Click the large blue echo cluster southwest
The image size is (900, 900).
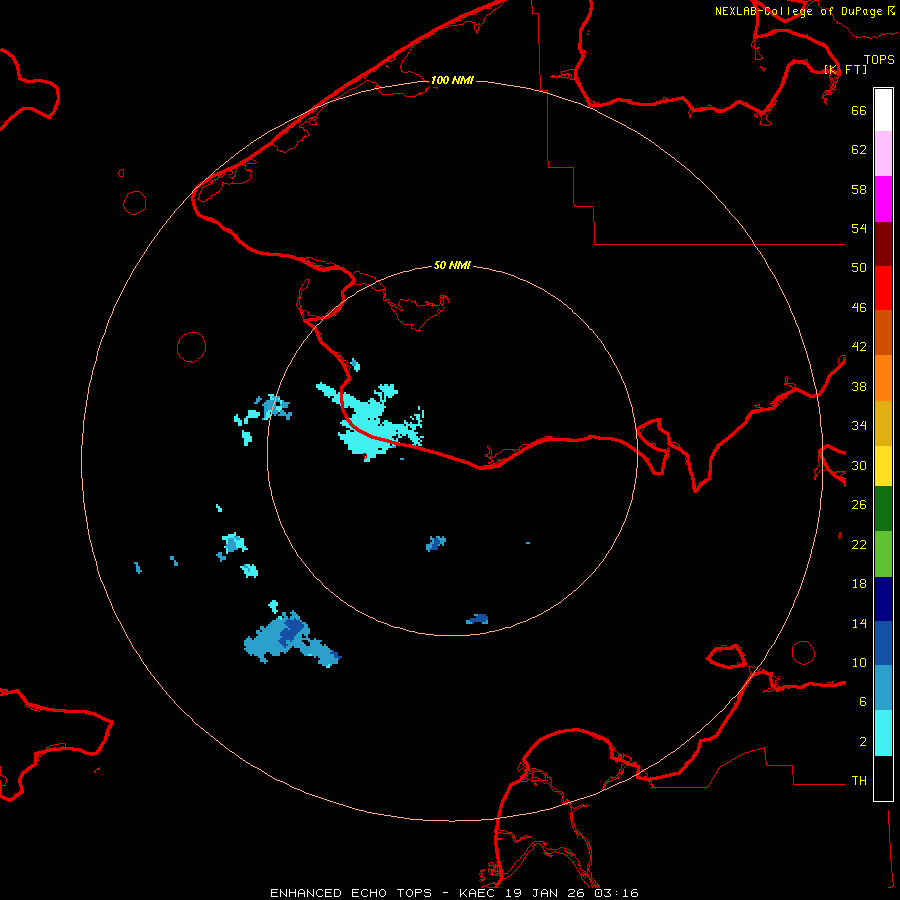tap(292, 640)
